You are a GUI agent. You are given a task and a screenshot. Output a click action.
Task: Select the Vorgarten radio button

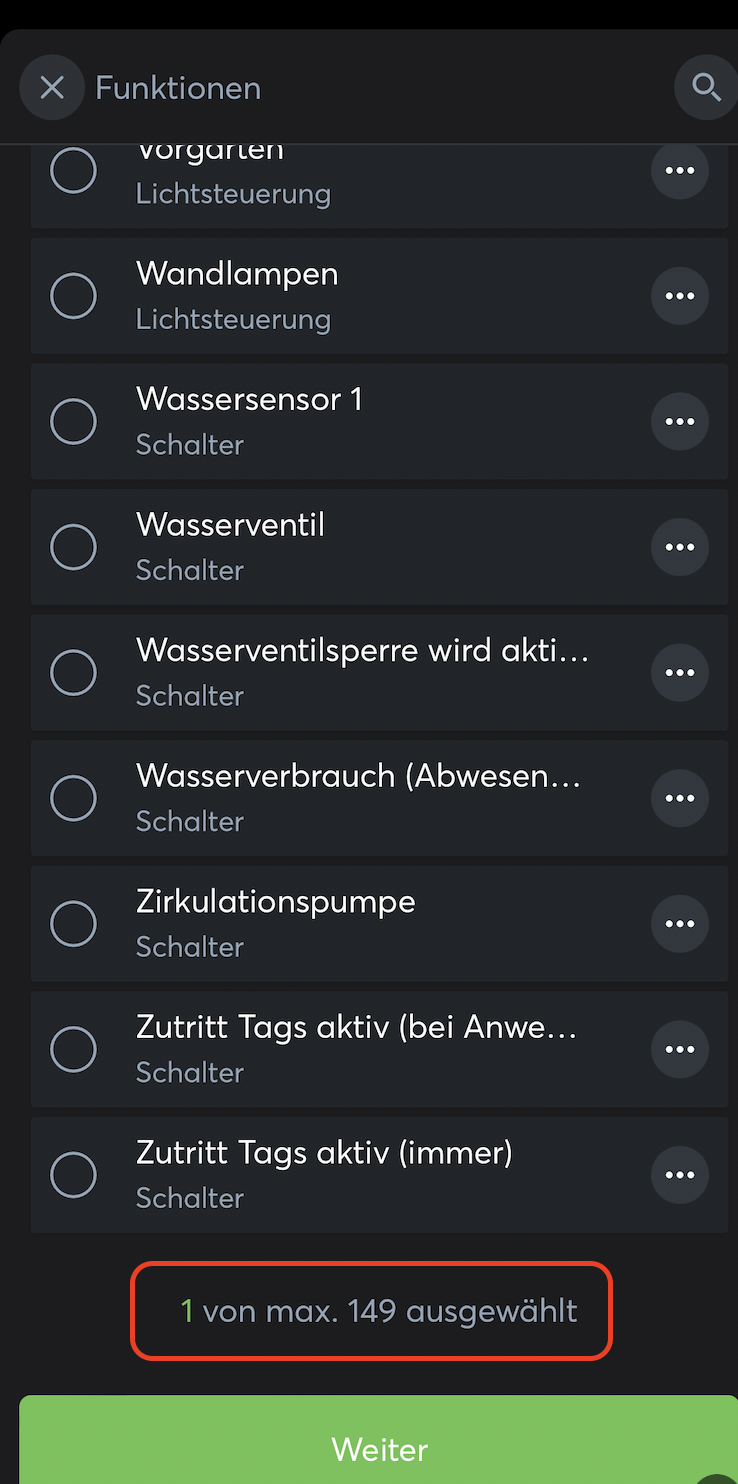(73, 171)
